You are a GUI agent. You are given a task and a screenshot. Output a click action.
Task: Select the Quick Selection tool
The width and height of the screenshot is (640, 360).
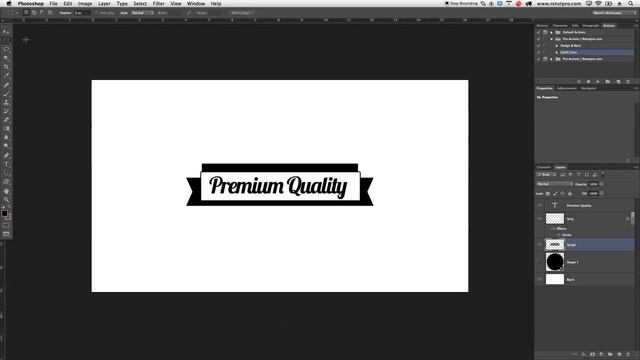[x=6, y=58]
